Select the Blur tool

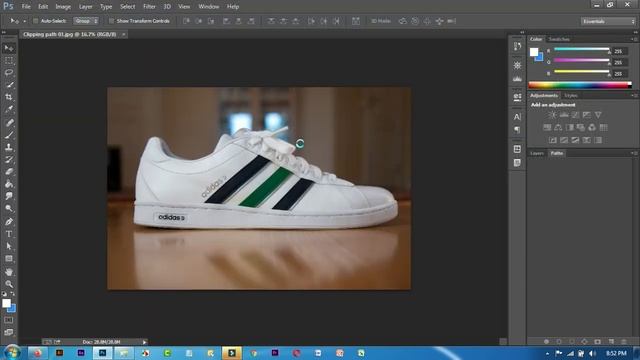9,196
